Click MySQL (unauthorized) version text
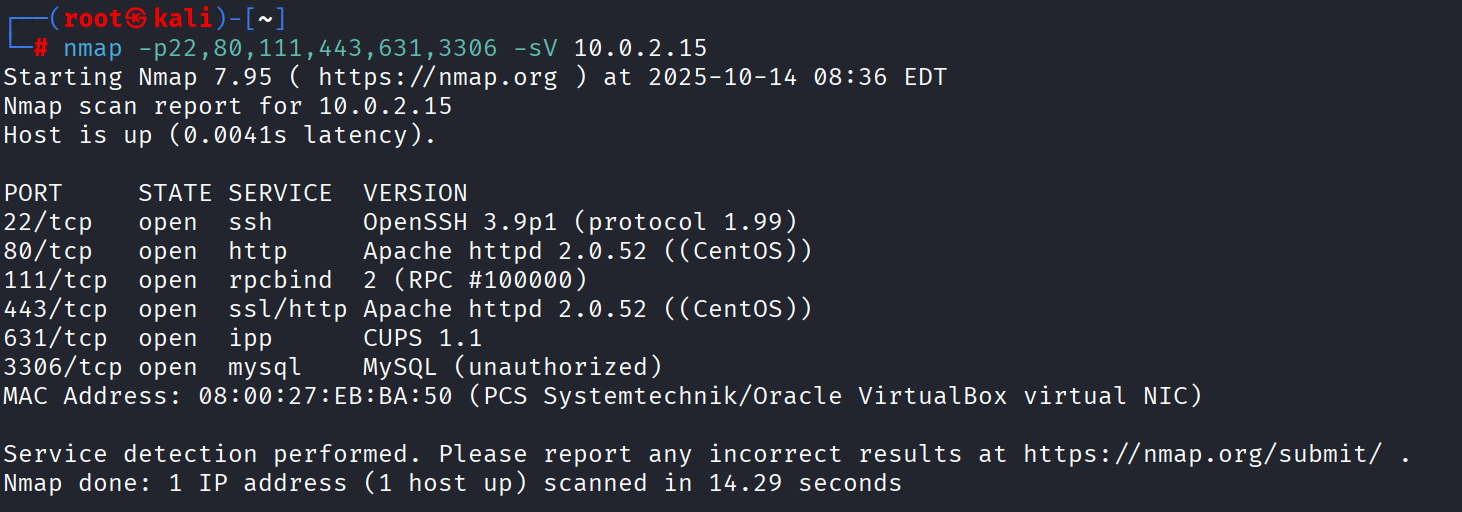The image size is (1462, 512). tap(512, 367)
